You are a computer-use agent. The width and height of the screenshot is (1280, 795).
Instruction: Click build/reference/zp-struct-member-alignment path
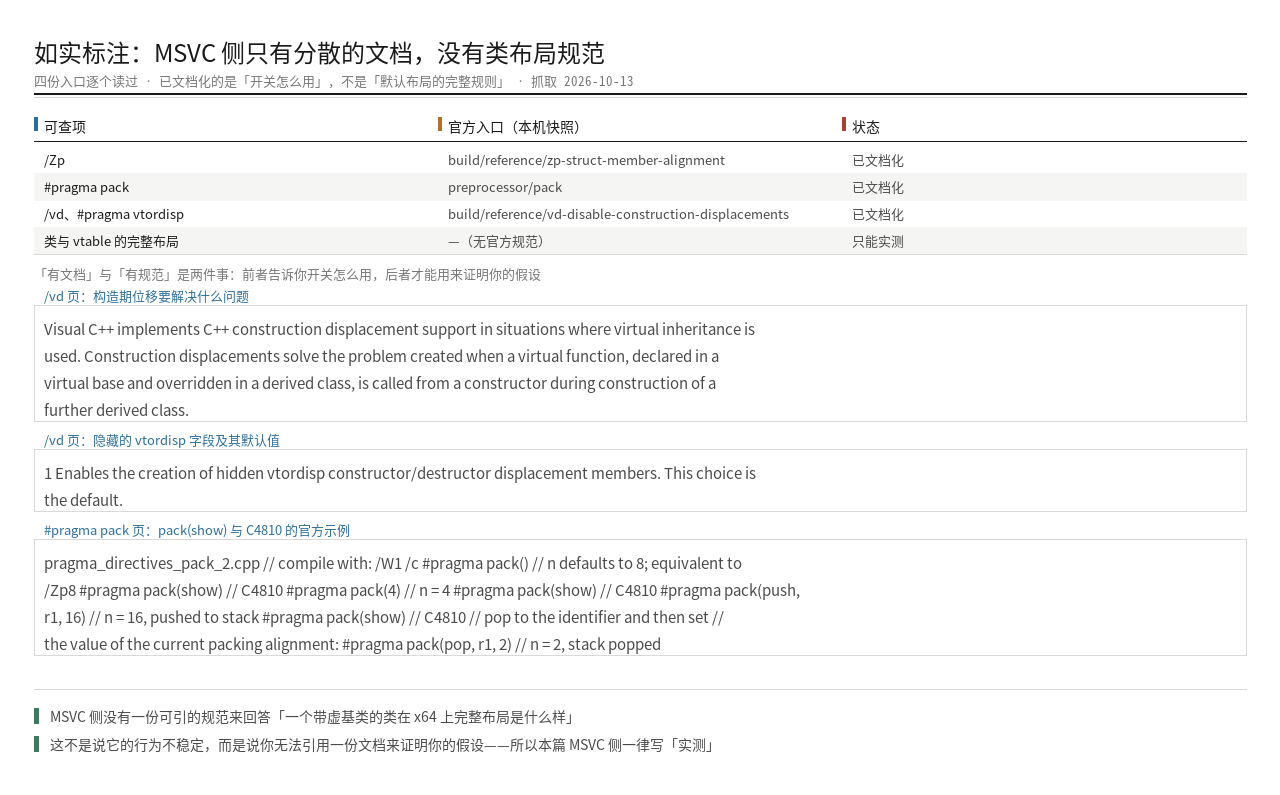coord(586,160)
